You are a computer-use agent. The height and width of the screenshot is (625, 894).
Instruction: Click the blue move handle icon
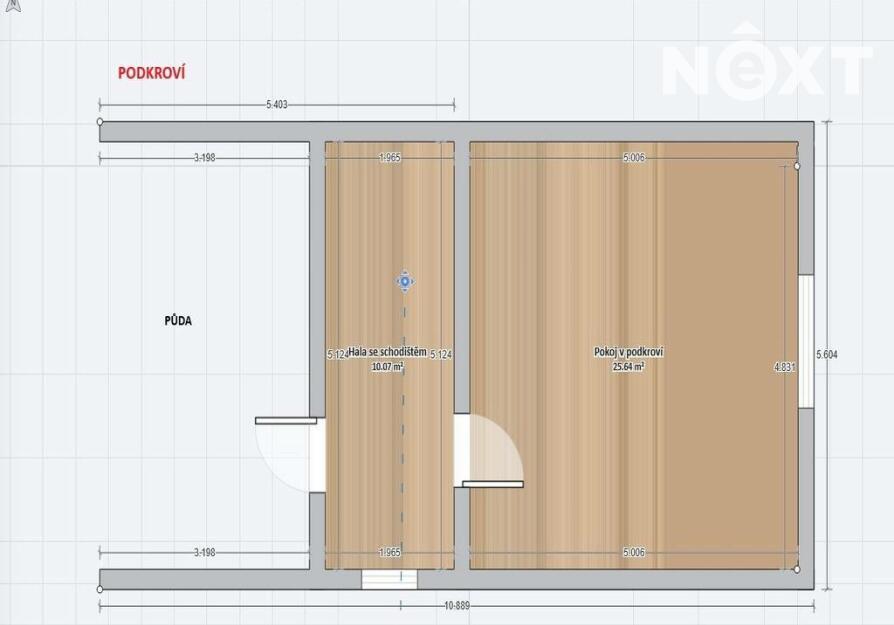click(x=404, y=282)
